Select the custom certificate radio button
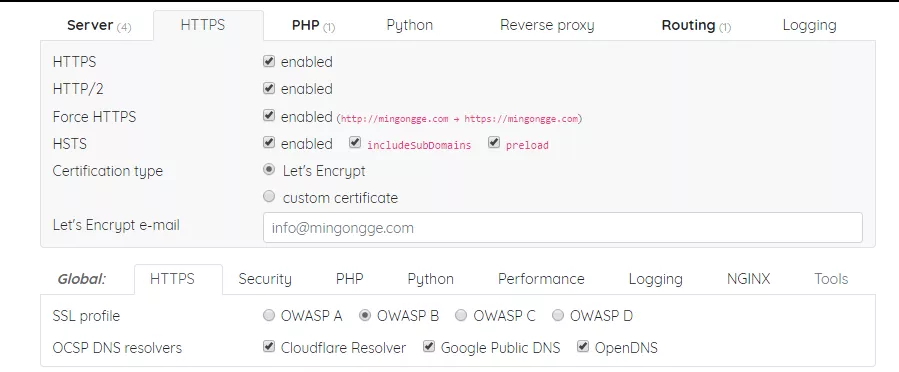899x372 pixels. coord(269,197)
